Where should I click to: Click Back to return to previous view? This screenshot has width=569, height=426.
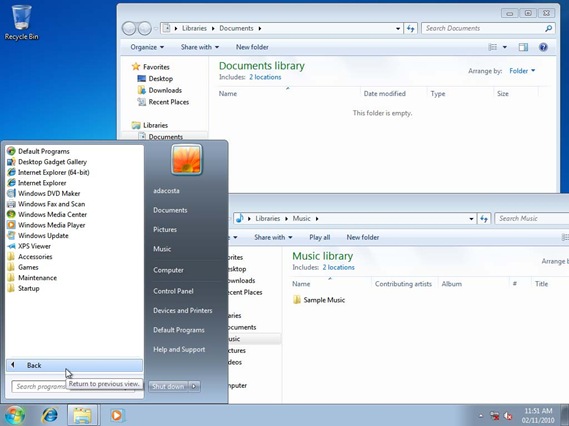tap(74, 365)
